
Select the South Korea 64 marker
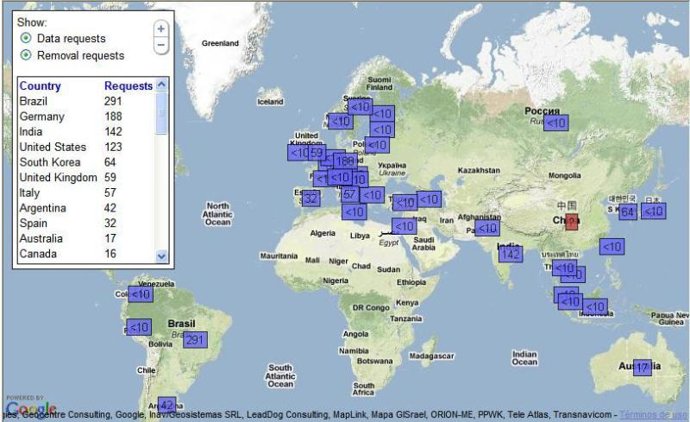pyautogui.click(x=628, y=212)
